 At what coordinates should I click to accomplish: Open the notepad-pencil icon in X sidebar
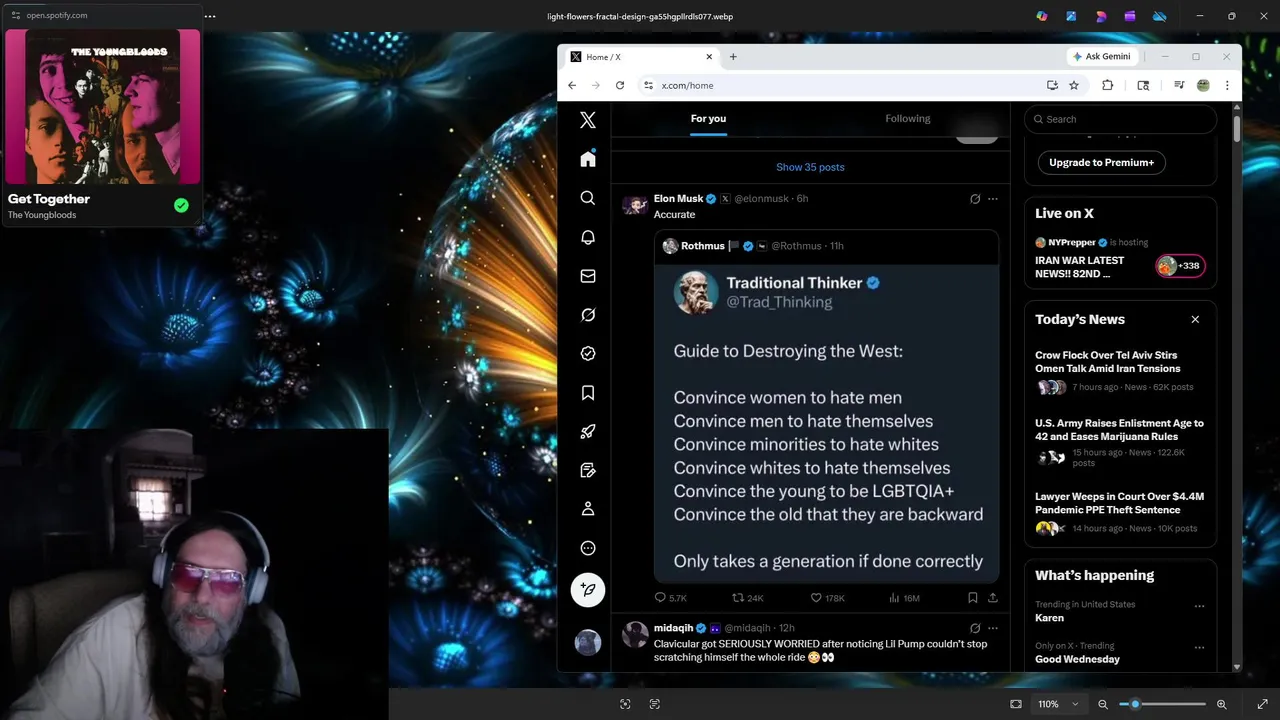pyautogui.click(x=588, y=470)
